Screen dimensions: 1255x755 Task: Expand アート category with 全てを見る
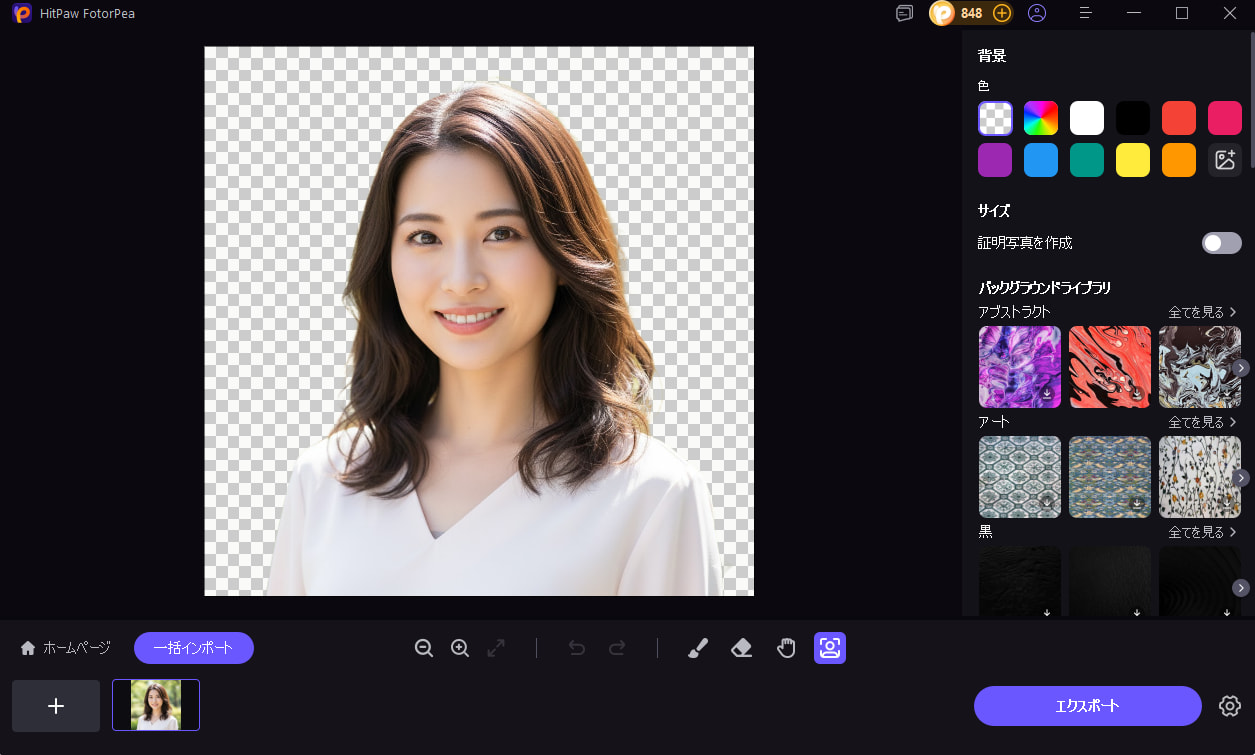1202,422
